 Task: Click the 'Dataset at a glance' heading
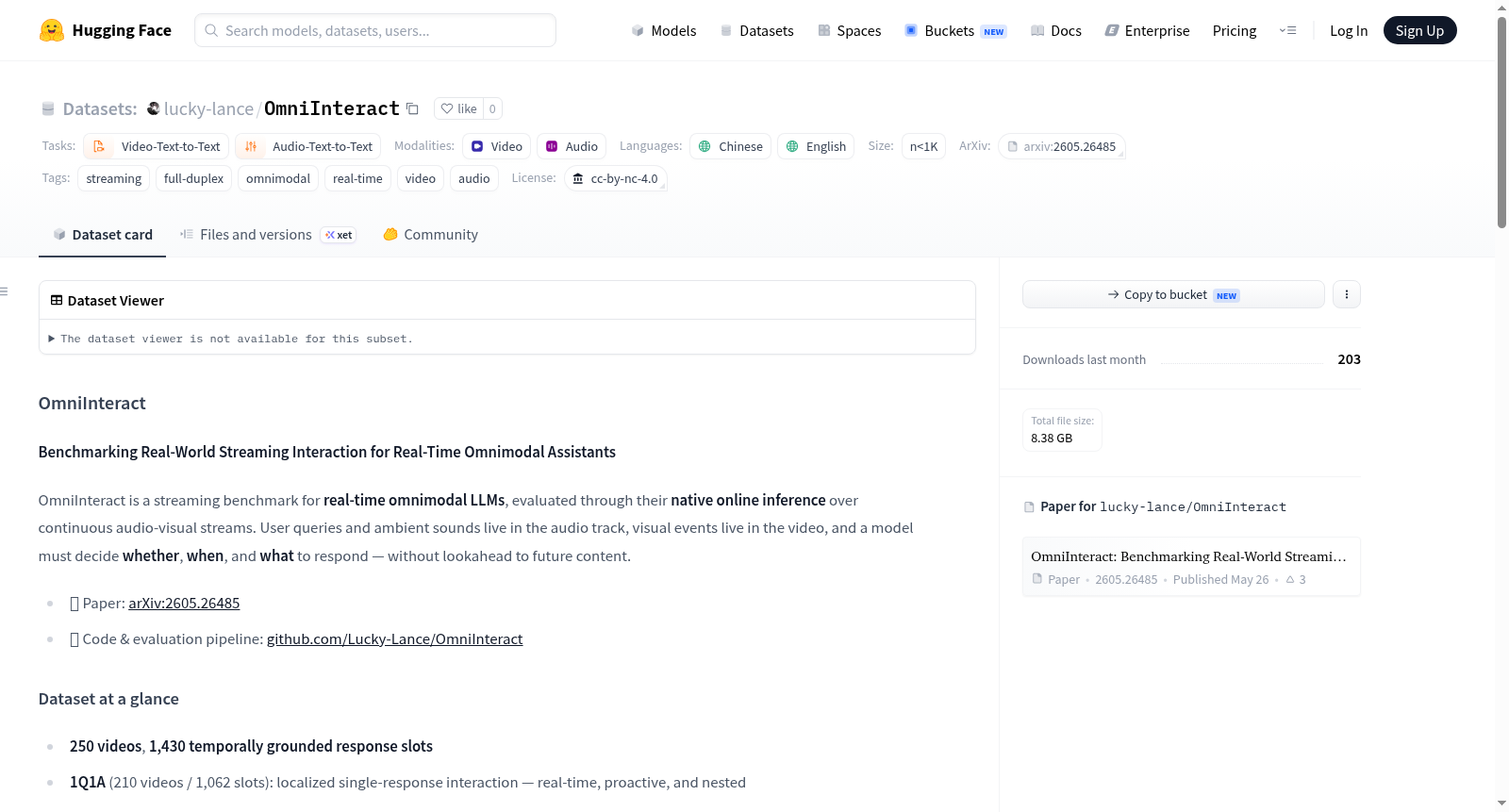pos(108,699)
